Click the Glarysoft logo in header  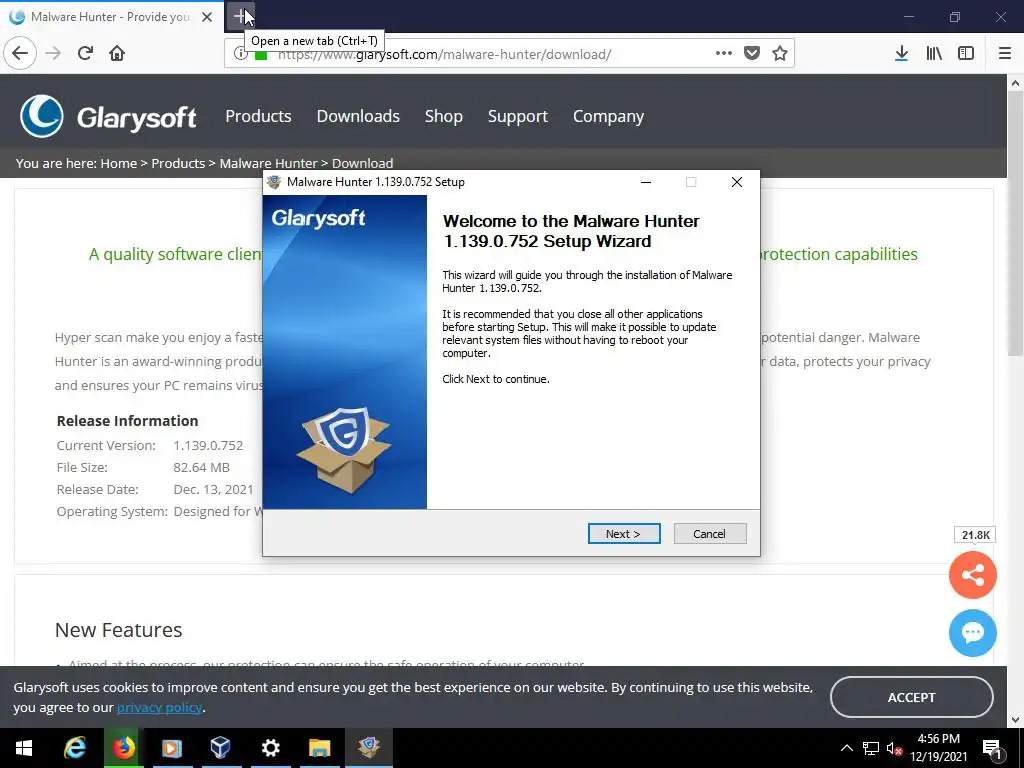click(108, 117)
